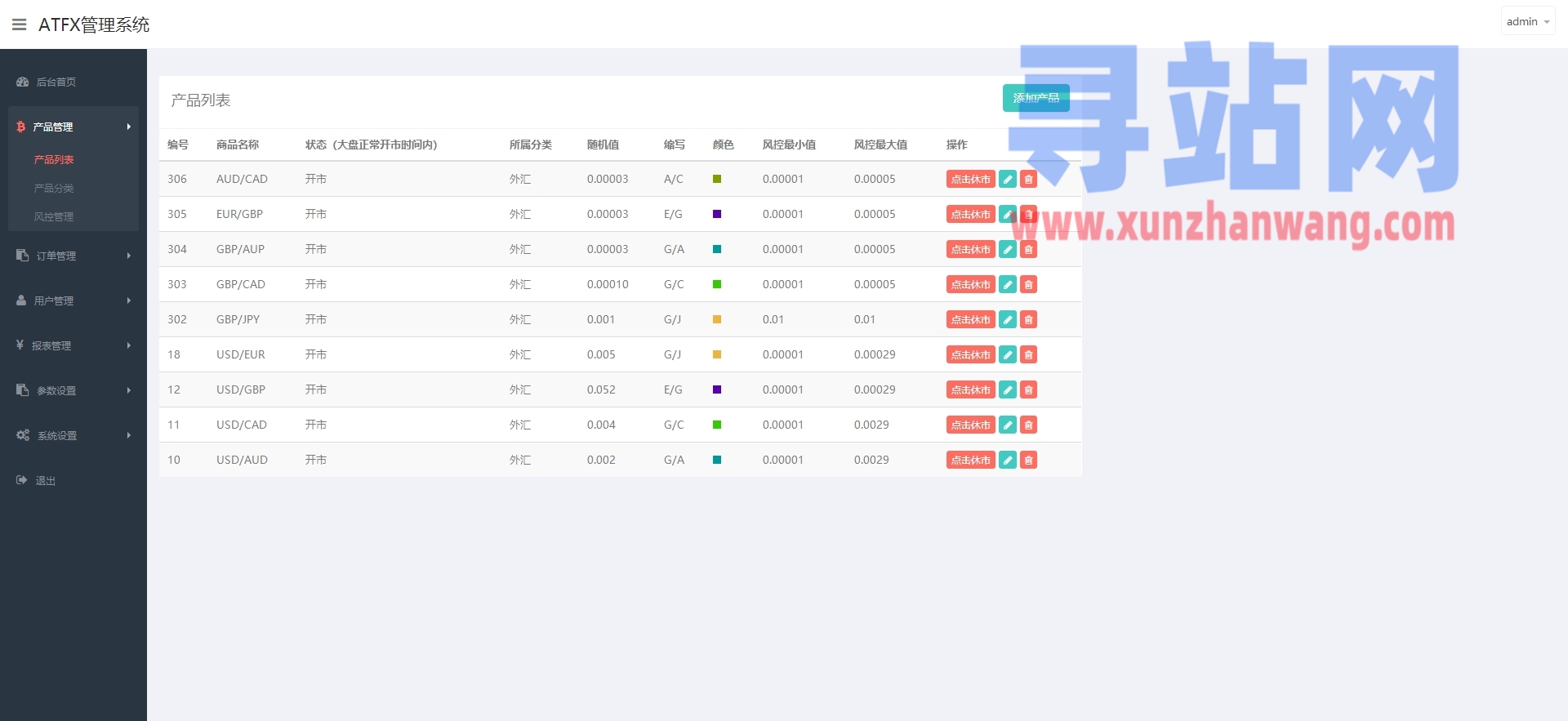This screenshot has width=1568, height=721.
Task: Click the GBP/AUP teal color swatch
Action: [717, 249]
